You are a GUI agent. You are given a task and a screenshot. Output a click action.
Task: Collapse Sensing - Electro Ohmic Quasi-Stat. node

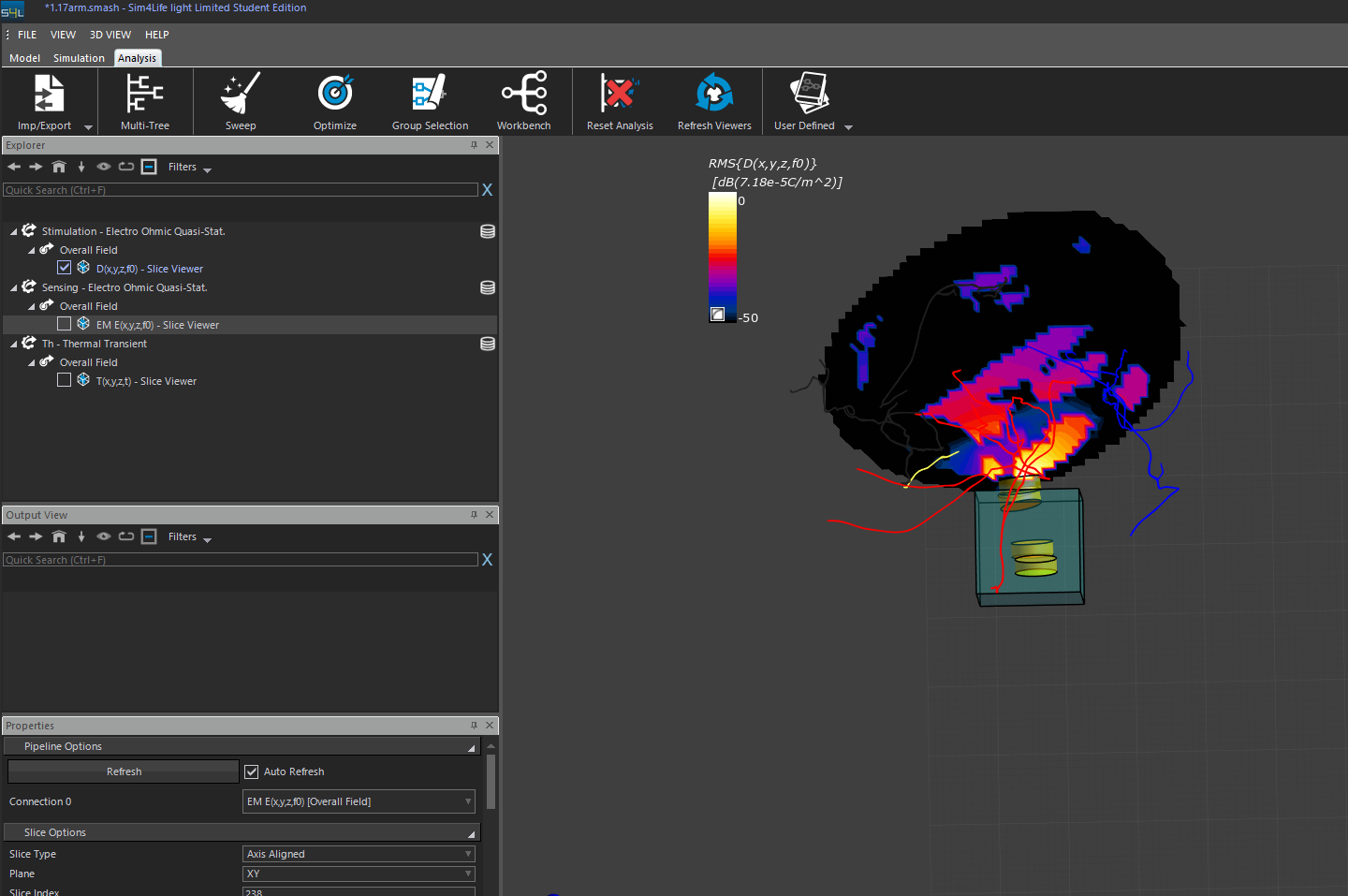coord(13,287)
